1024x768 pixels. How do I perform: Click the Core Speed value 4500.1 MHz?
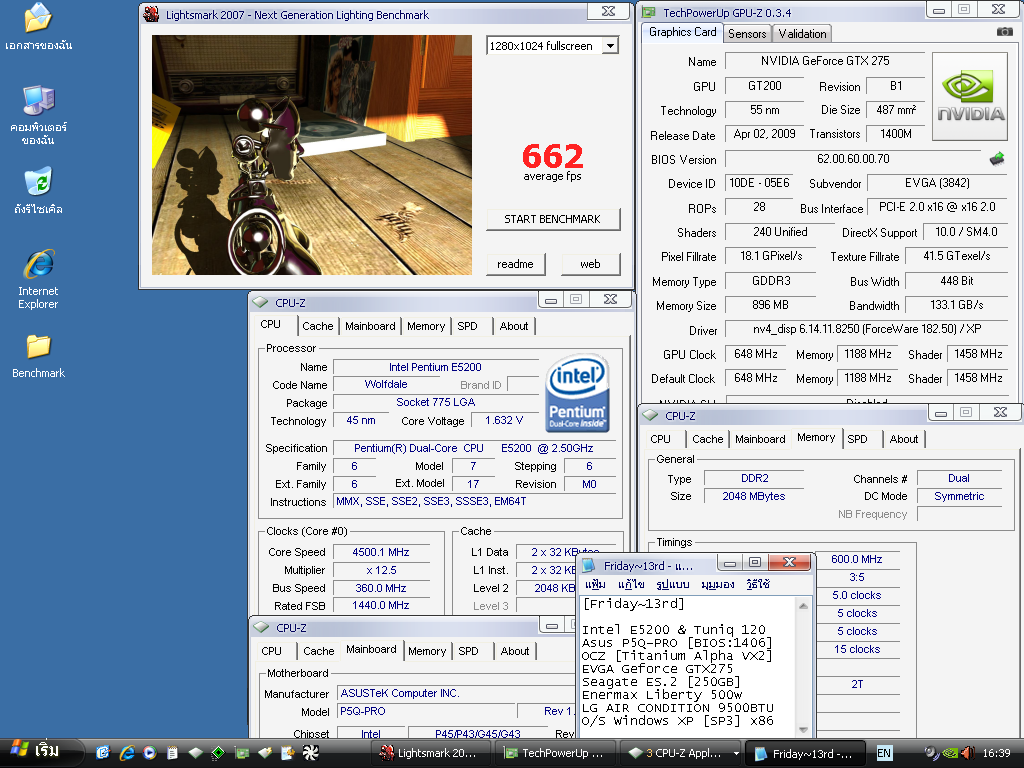381,552
